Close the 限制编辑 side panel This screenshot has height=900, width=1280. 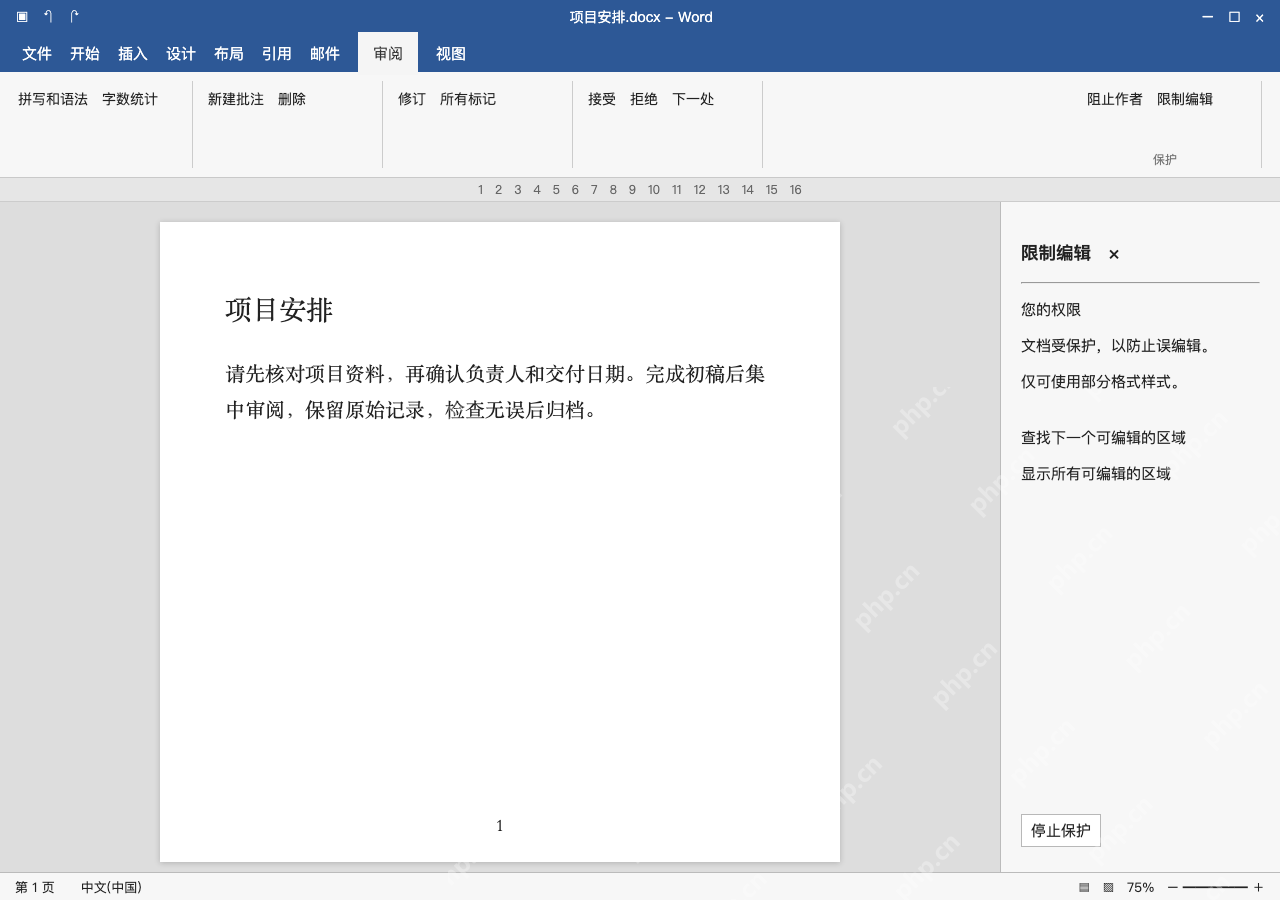(x=1114, y=254)
